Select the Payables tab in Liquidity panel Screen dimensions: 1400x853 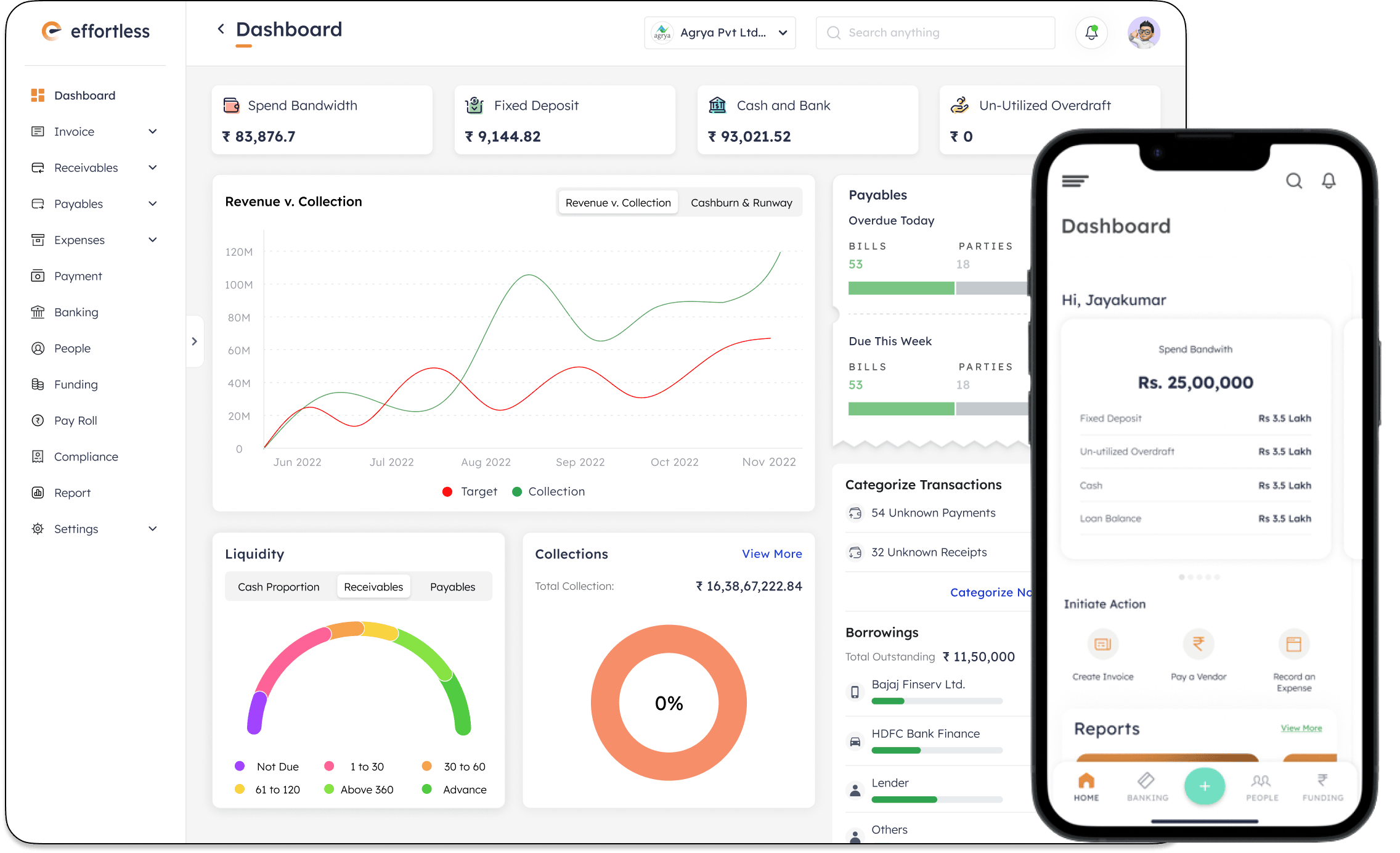coord(452,586)
